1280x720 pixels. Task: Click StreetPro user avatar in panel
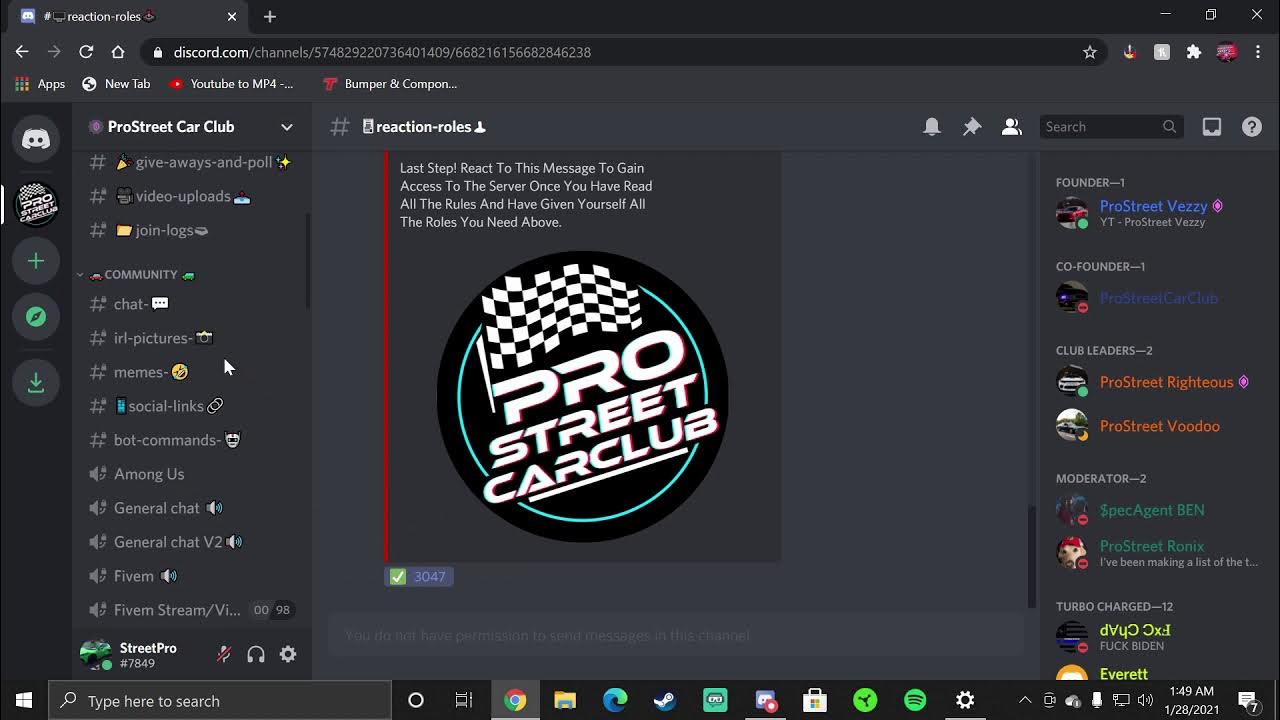tap(96, 654)
